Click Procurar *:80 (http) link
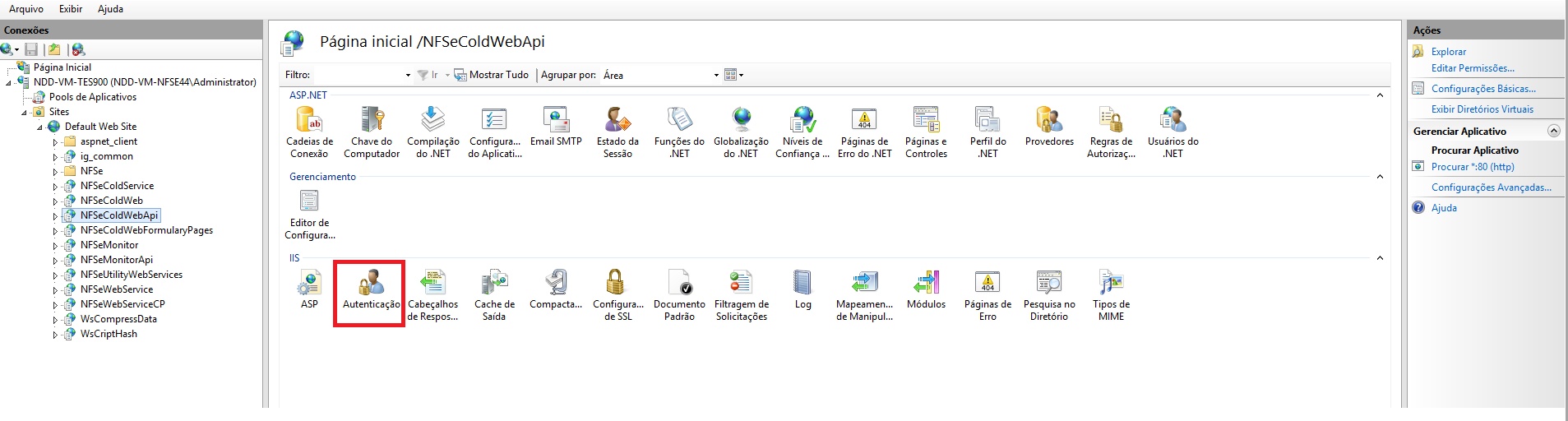 [1472, 167]
